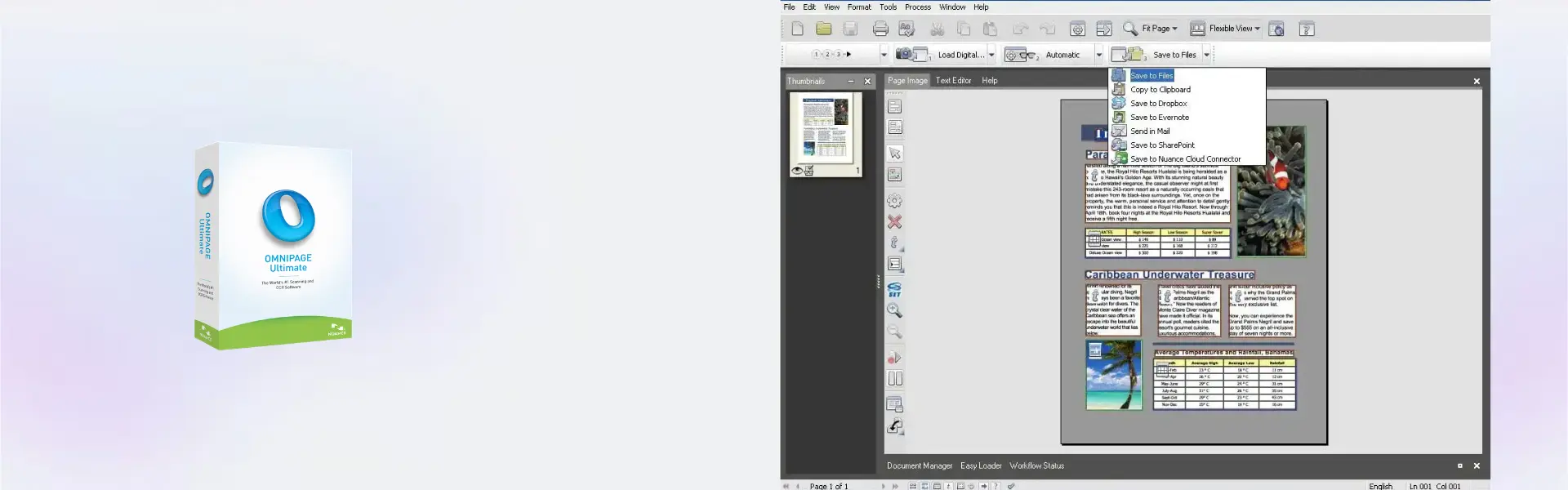Expand the Automatic dropdown arrow
The image size is (1568, 490).
1098,55
